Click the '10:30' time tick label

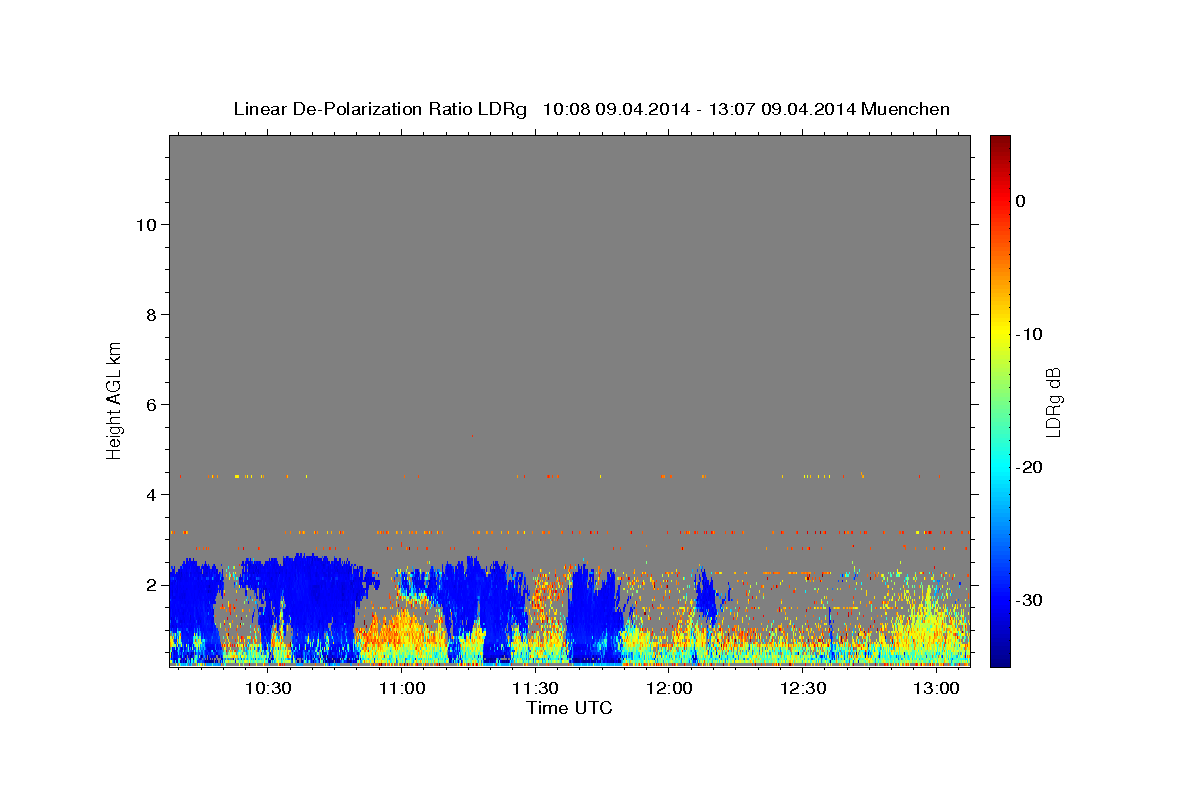click(x=268, y=688)
